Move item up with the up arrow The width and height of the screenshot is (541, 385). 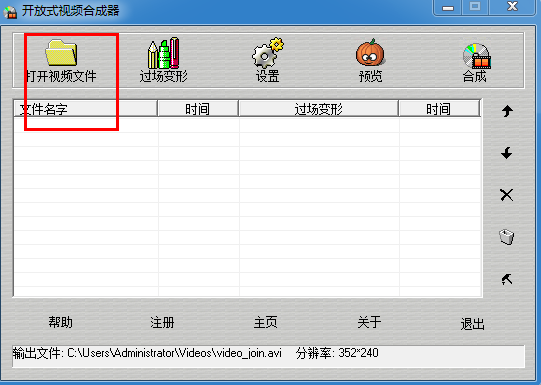(507, 111)
